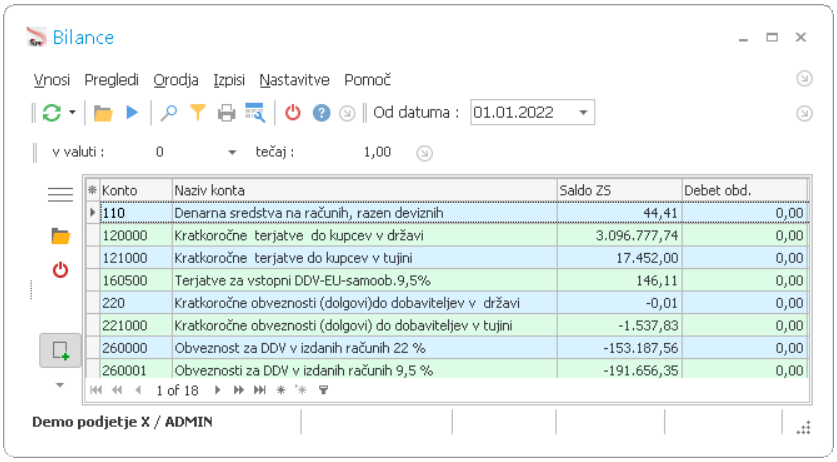
Task: Click the sidebar red power icon
Action: (x=60, y=270)
